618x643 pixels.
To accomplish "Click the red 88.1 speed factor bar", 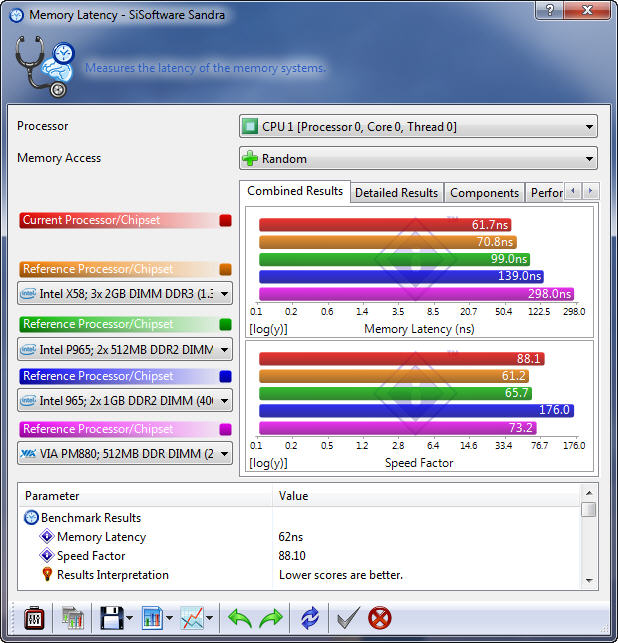I will coord(402,359).
